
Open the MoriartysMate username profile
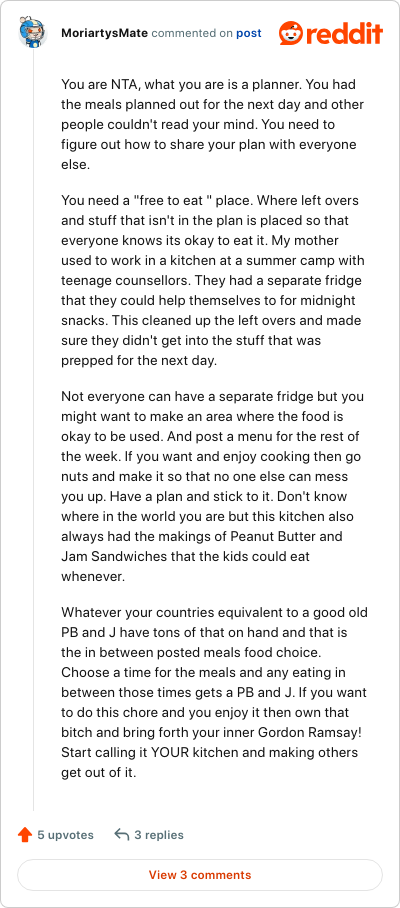coord(105,34)
